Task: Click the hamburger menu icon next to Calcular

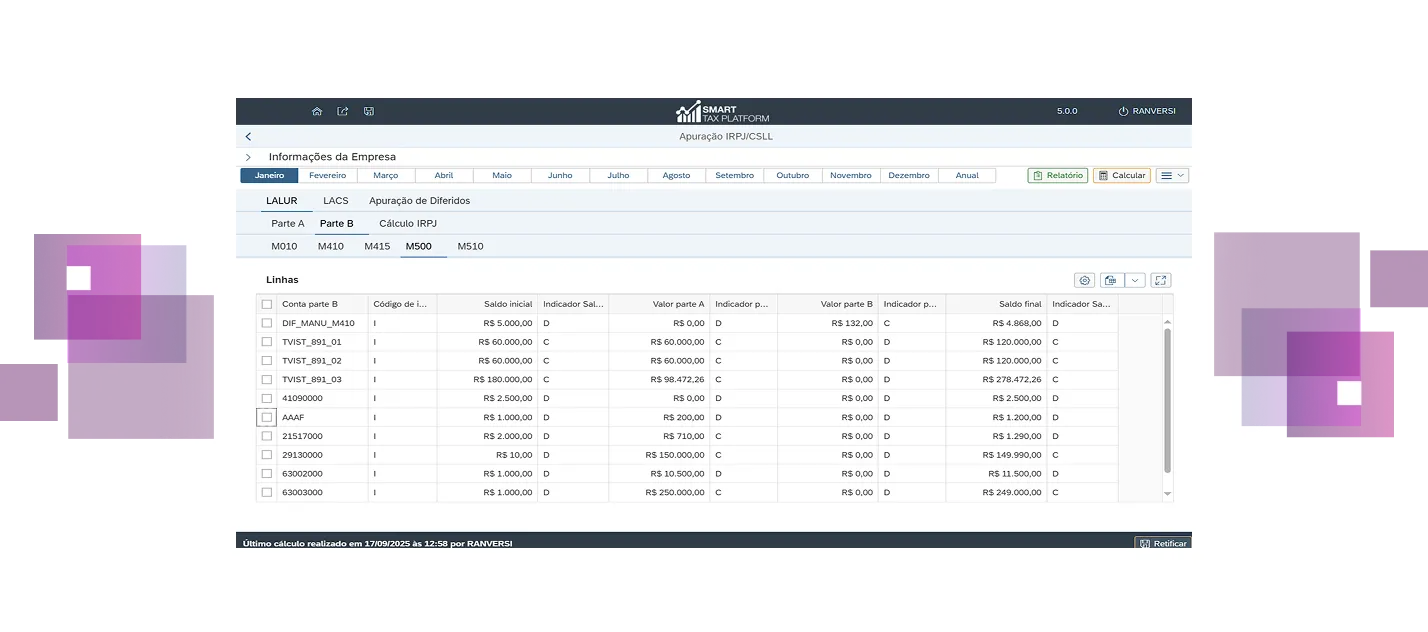Action: tap(1167, 175)
